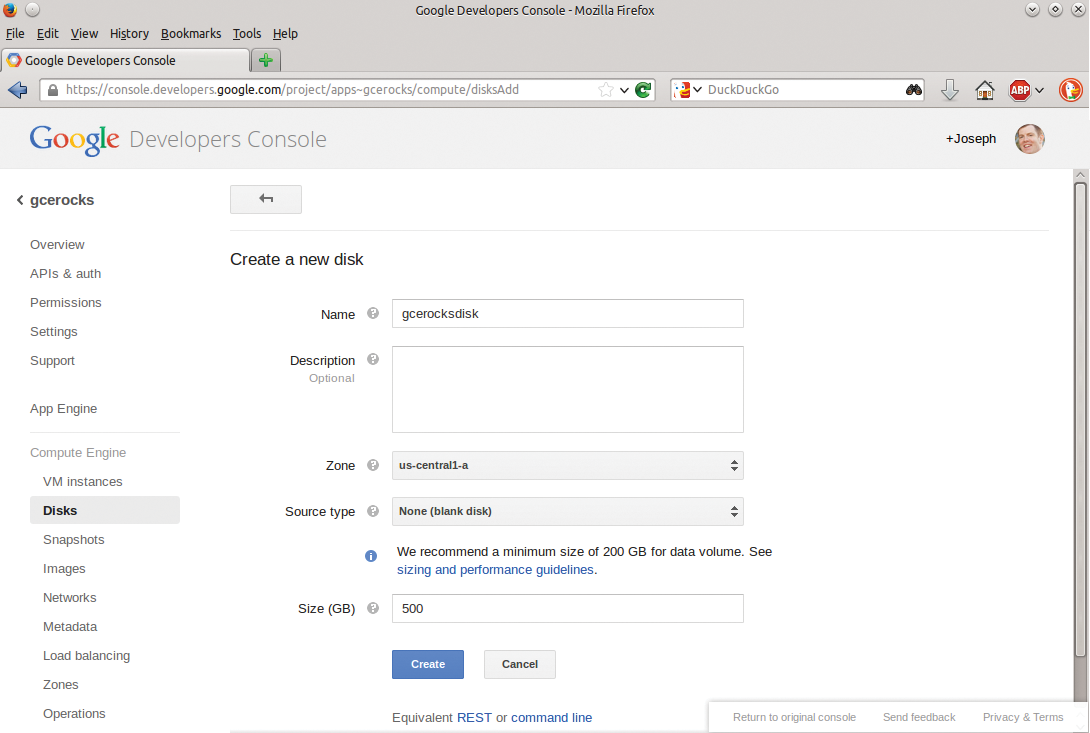
Task: Click the Name input with gcerocksdisk
Action: click(x=568, y=314)
